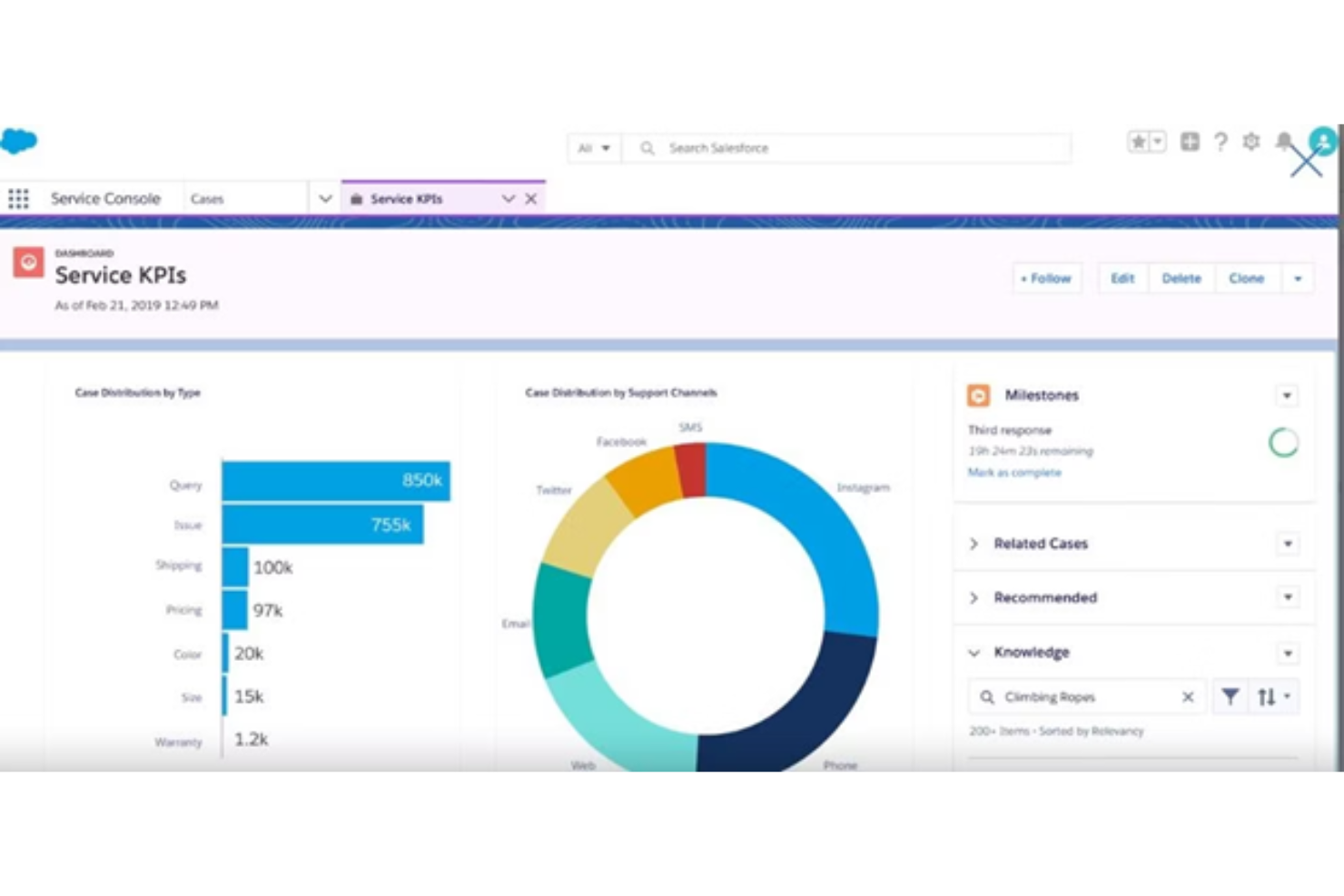Click Mark as complete link
This screenshot has width=1344, height=896.
click(1014, 472)
